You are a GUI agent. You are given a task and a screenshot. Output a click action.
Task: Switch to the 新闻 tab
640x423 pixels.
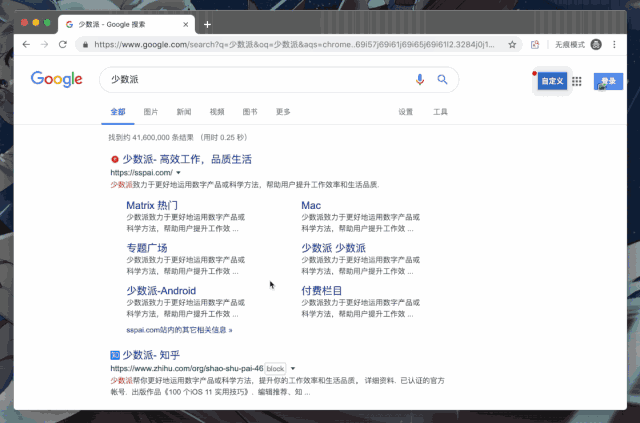pos(184,112)
